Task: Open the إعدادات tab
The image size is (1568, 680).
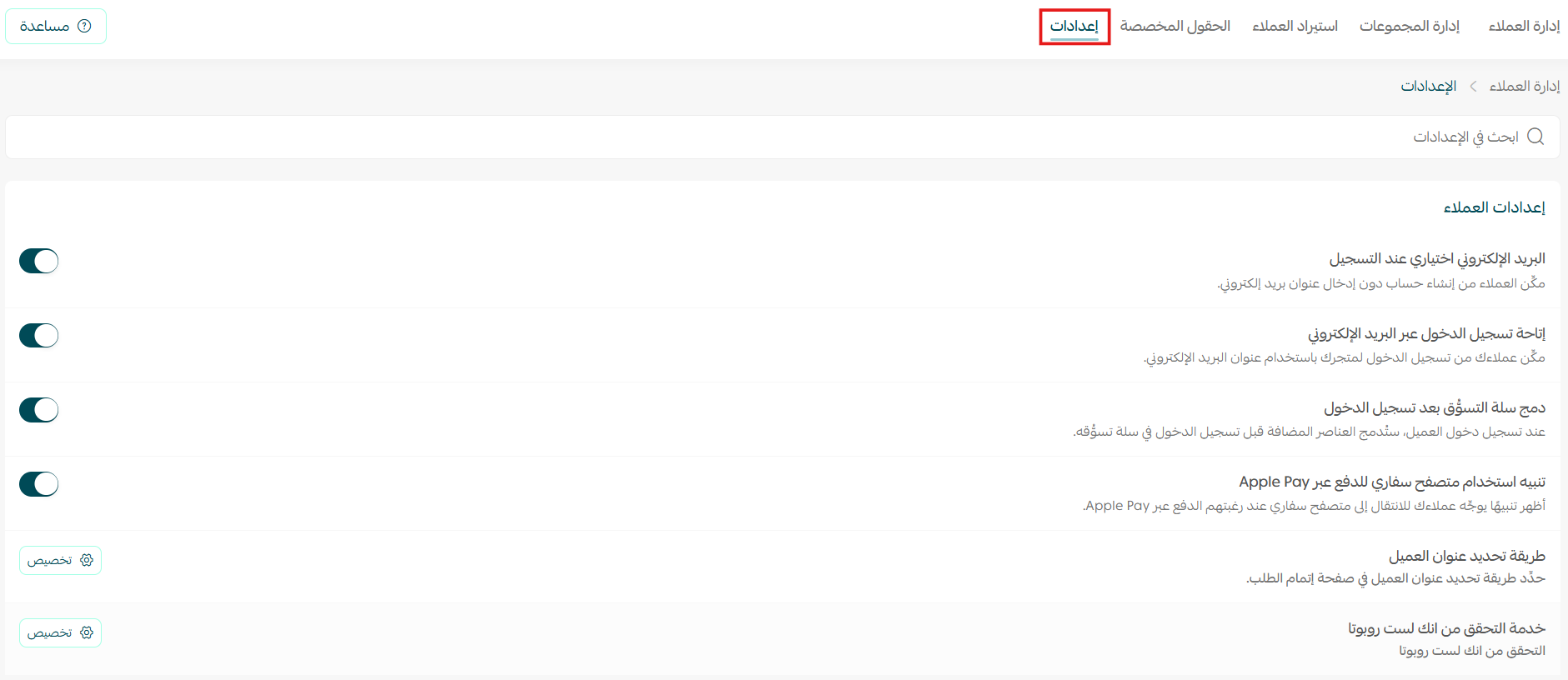Action: tap(1074, 27)
